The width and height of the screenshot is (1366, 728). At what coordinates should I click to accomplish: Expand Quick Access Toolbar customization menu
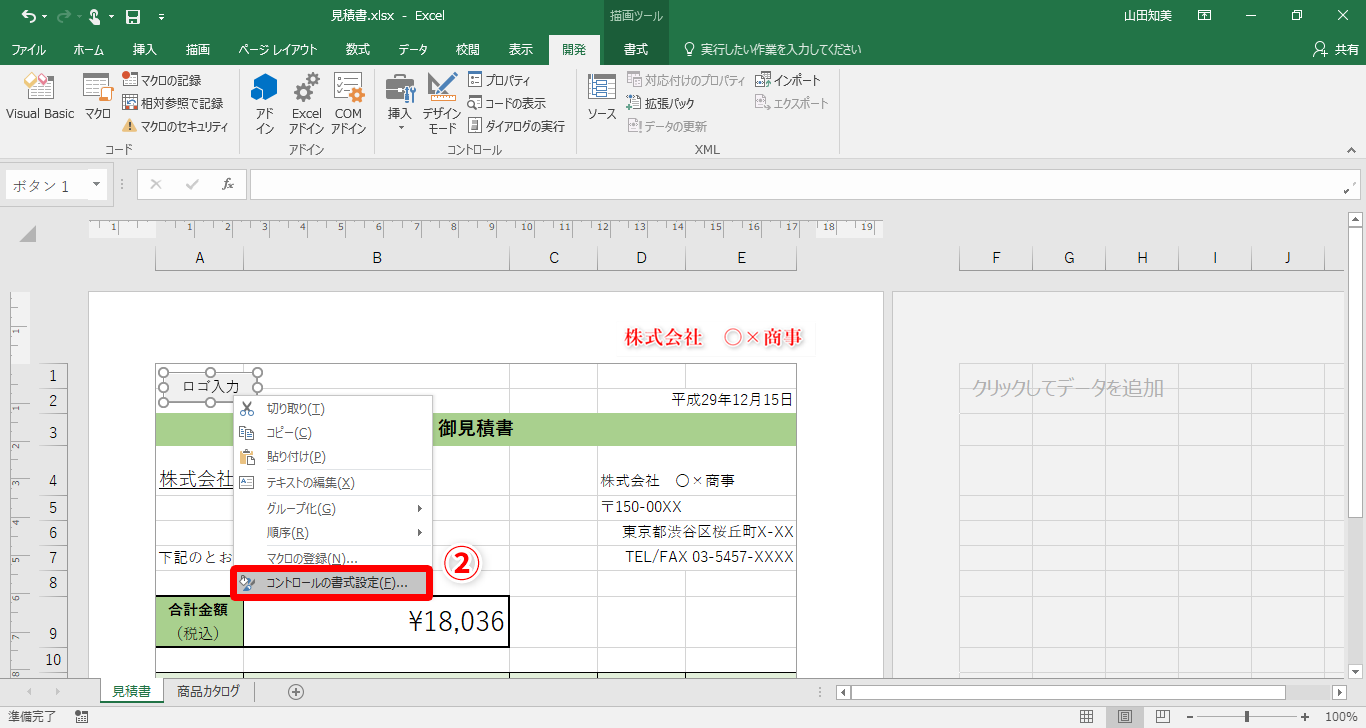162,17
